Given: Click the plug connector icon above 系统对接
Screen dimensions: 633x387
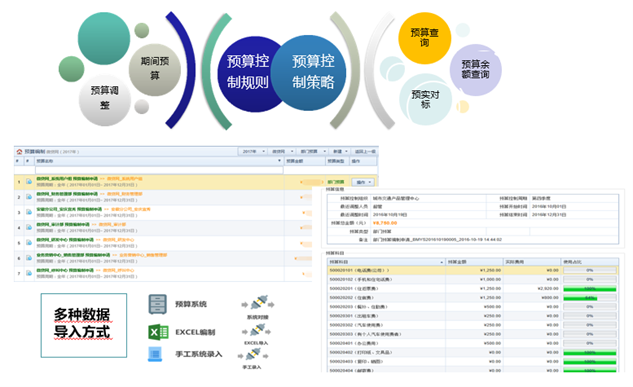Looking at the screenshot, I should [258, 303].
